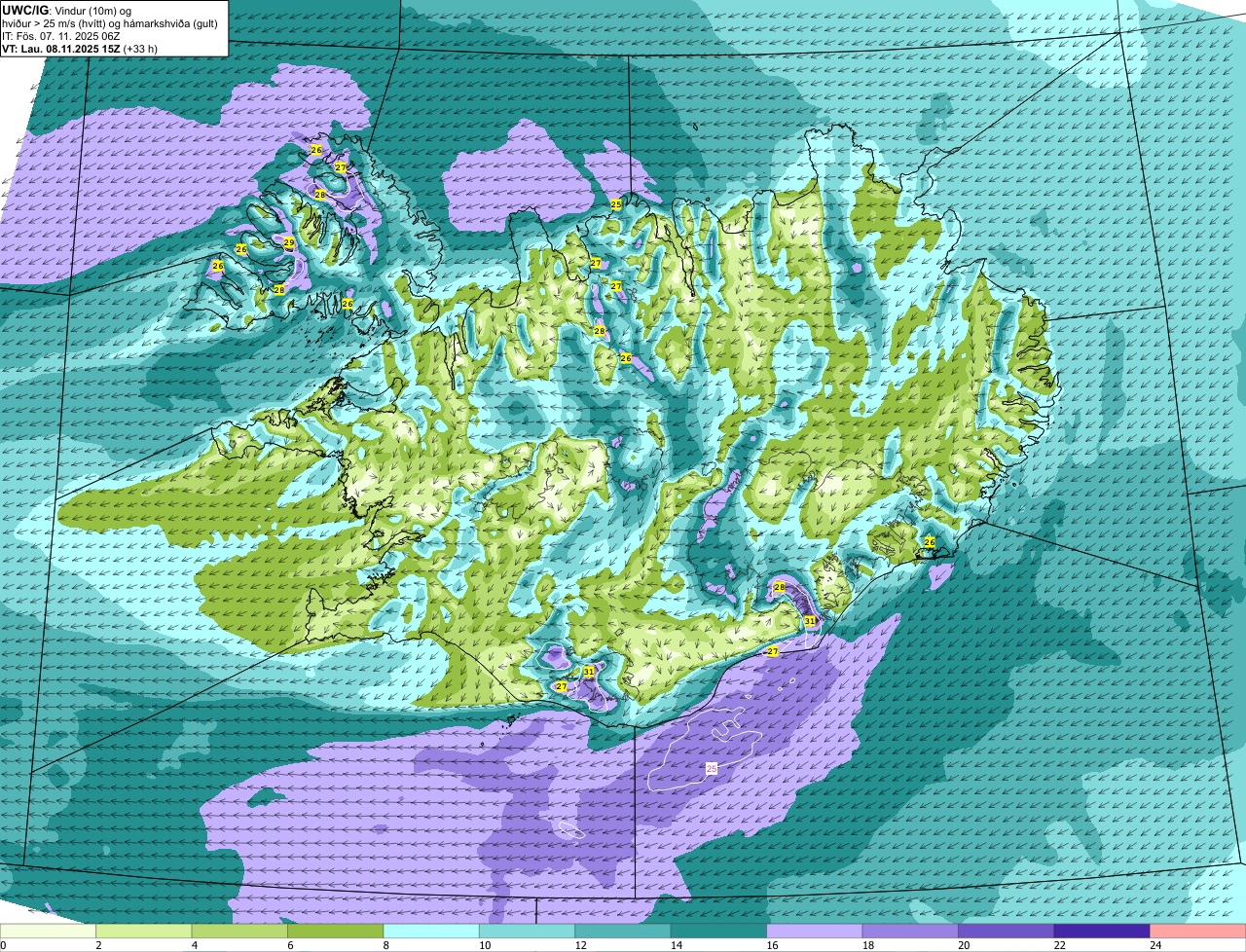Click the initial time 'IT: Fös. 07. 11. 2025 06Z'
This screenshot has height=952, width=1246.
(60, 35)
